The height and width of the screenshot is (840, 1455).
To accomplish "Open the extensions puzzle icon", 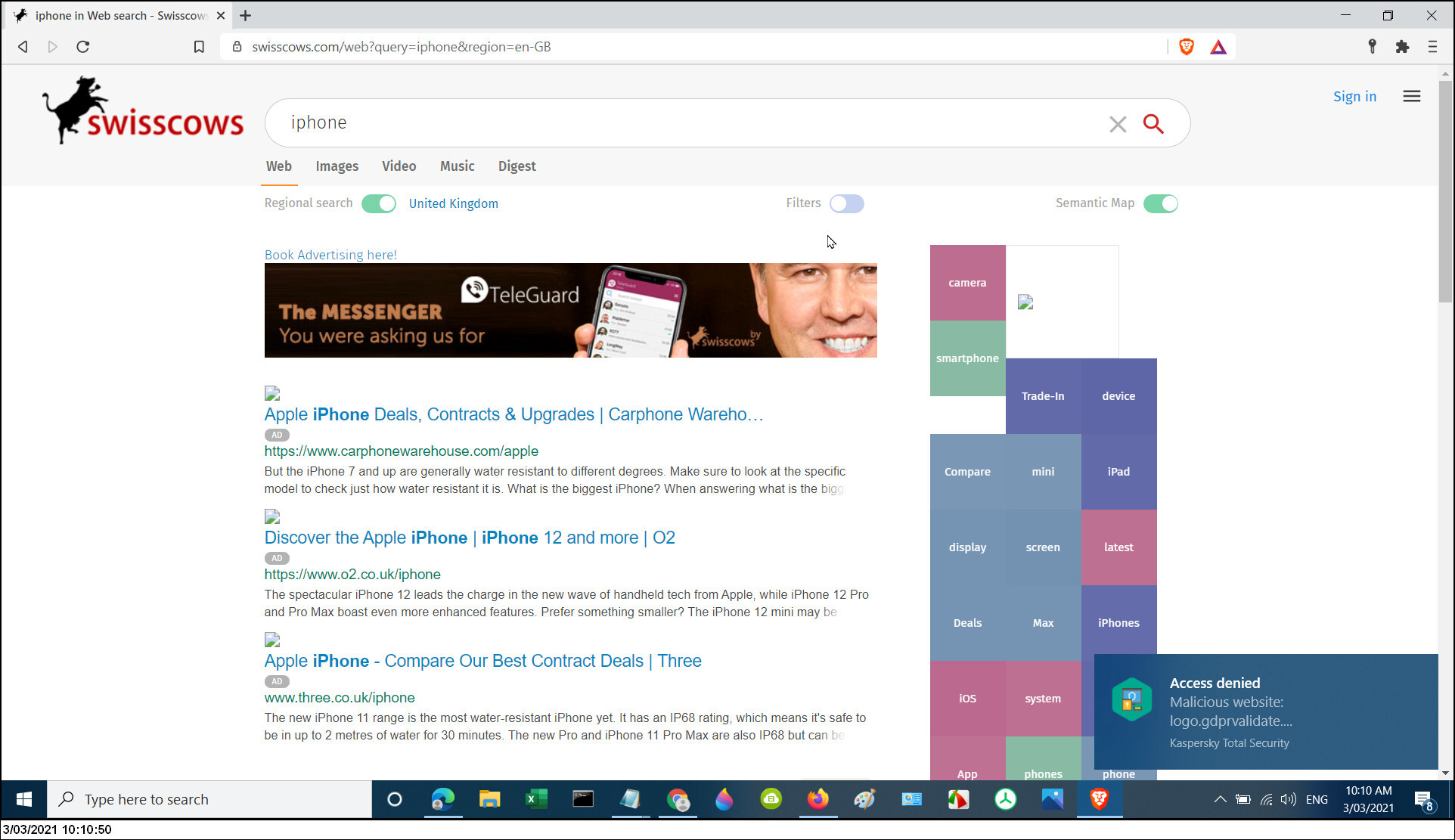I will click(x=1402, y=47).
